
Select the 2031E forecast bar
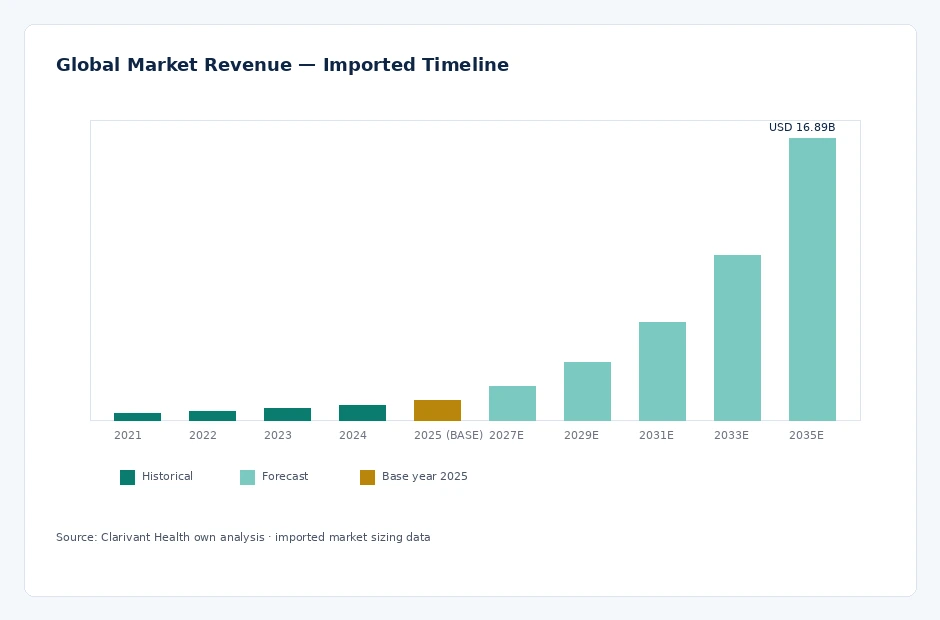click(x=662, y=371)
